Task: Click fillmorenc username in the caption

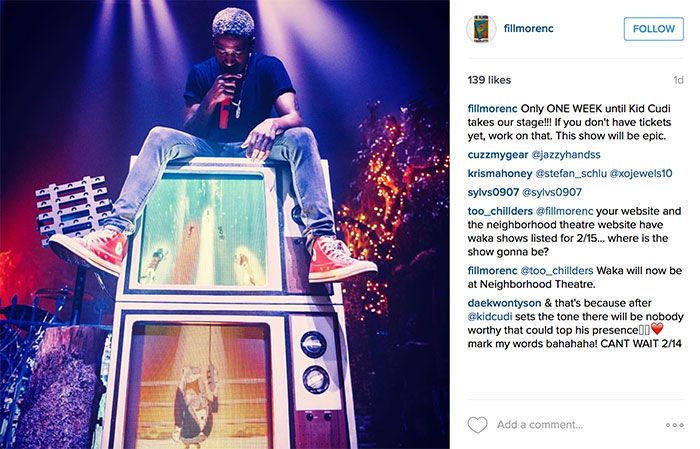Action: pos(492,108)
